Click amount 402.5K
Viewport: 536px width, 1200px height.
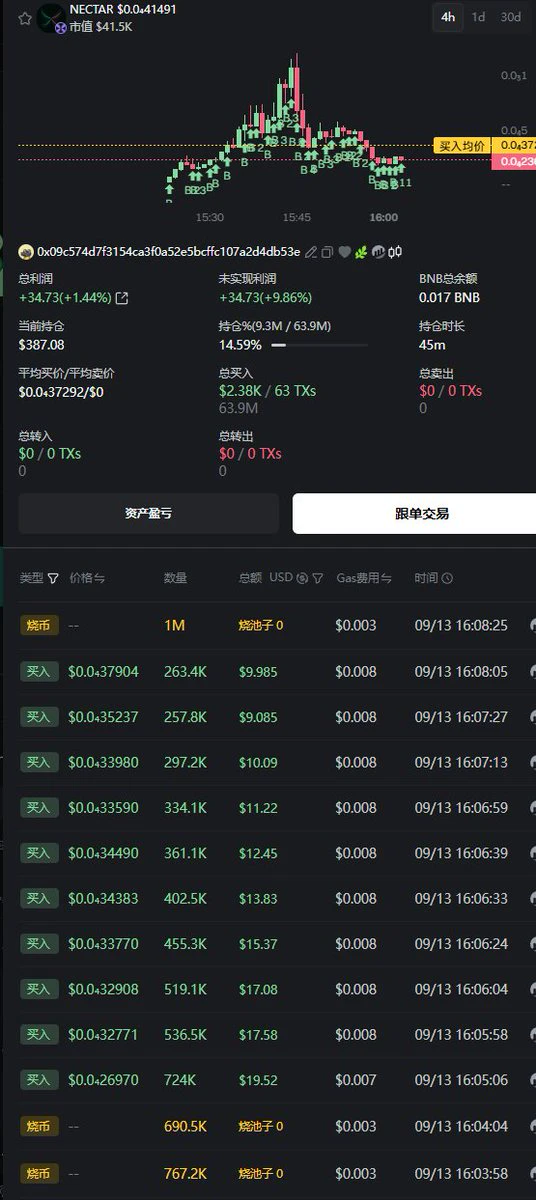pyautogui.click(x=186, y=898)
